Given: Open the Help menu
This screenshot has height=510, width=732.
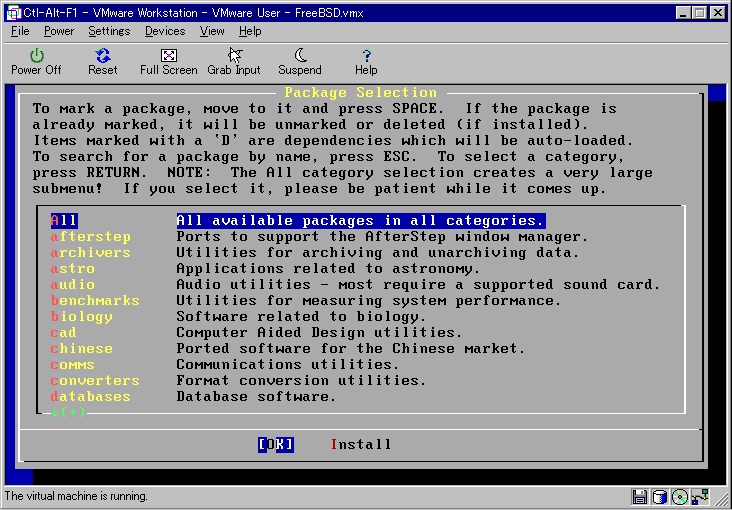Looking at the screenshot, I should coord(250,31).
